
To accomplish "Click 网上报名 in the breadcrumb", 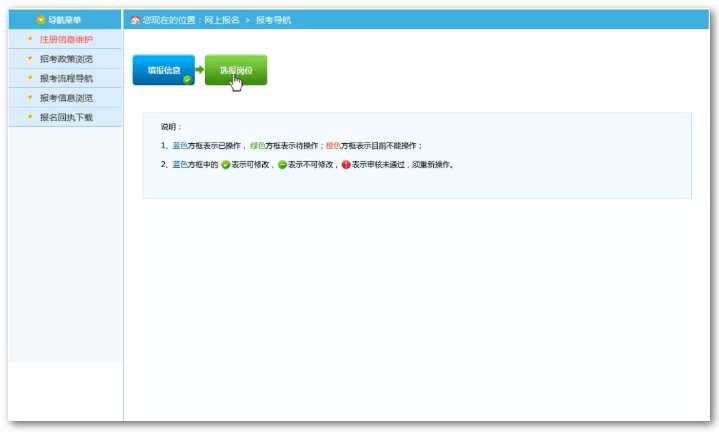I will (x=221, y=20).
